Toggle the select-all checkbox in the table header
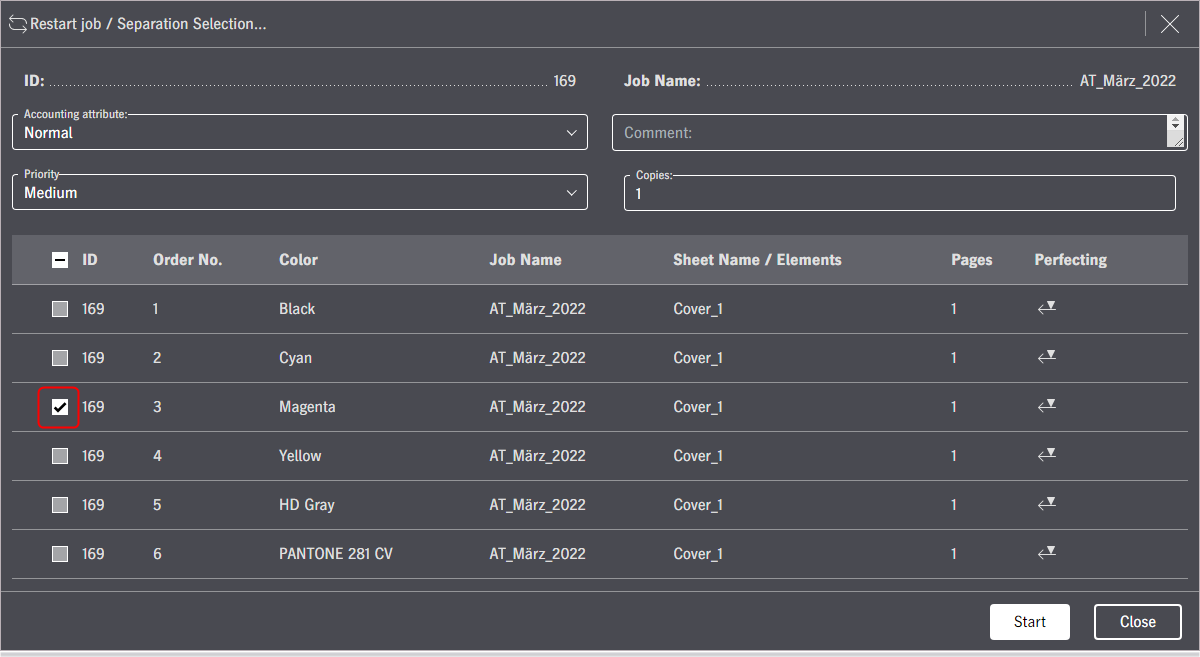 tap(59, 259)
